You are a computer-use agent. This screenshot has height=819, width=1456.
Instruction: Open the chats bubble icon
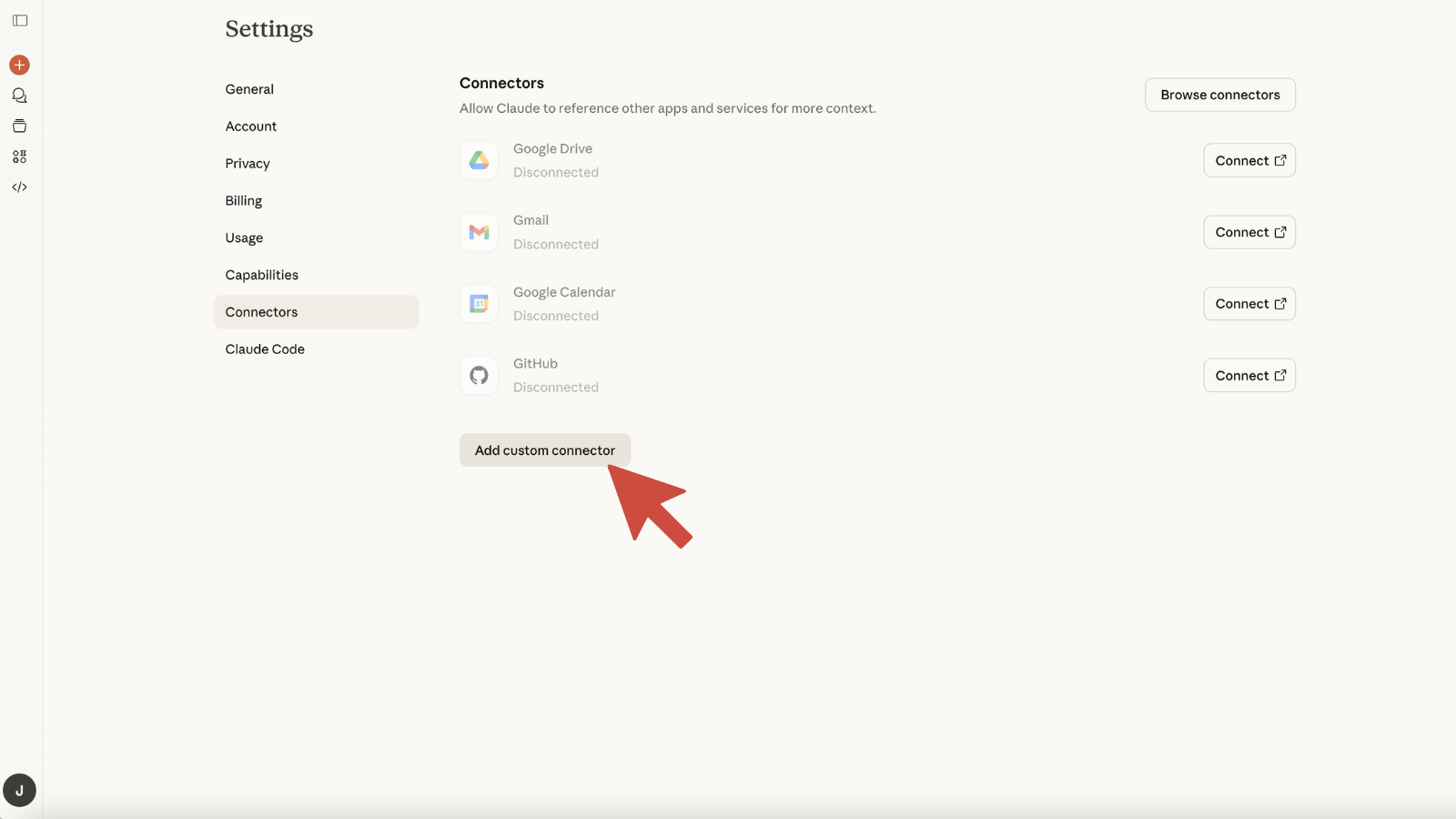(19, 96)
